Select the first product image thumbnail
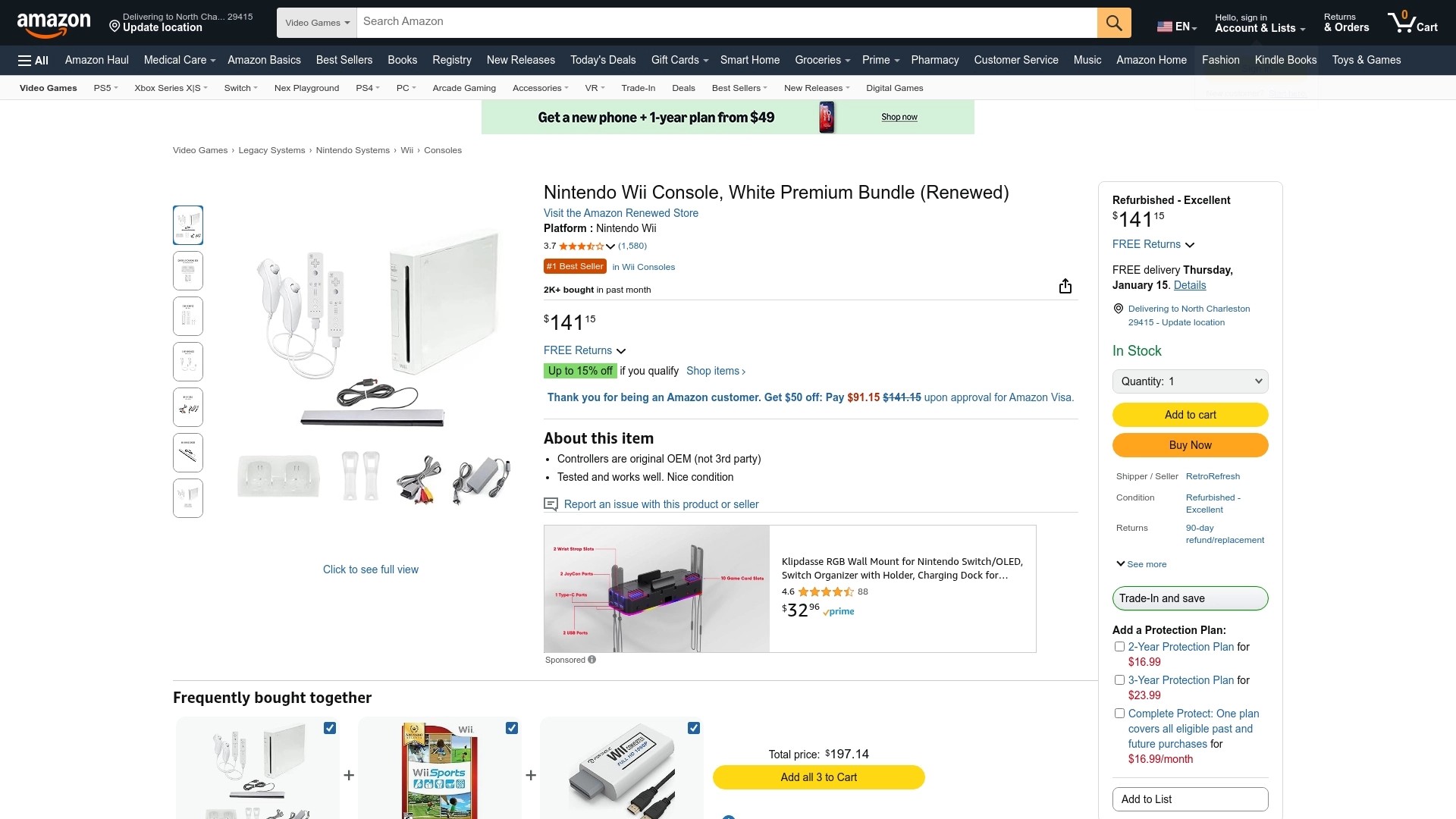 pos(188,225)
